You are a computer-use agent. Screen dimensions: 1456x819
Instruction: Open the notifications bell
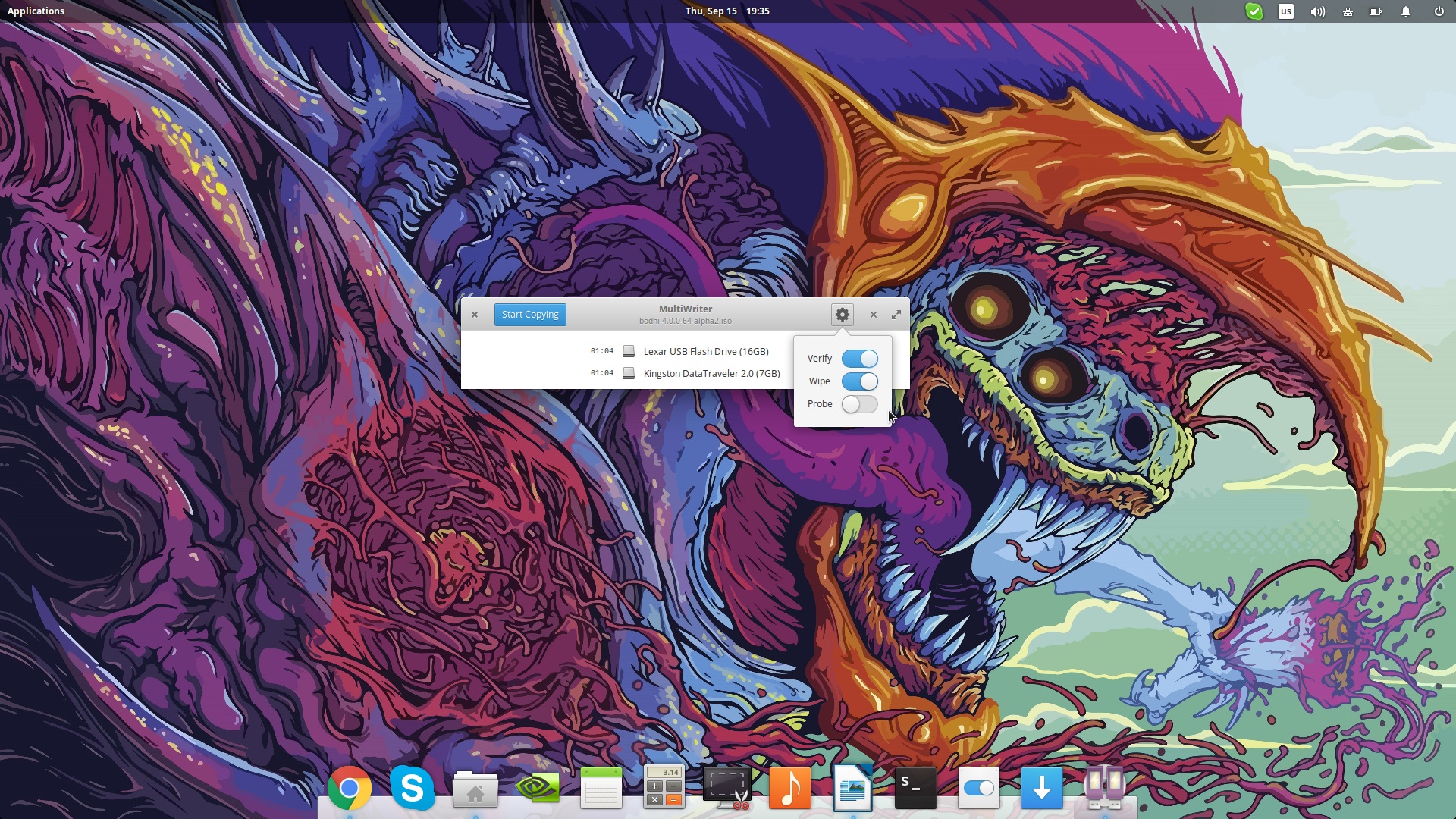coord(1406,11)
